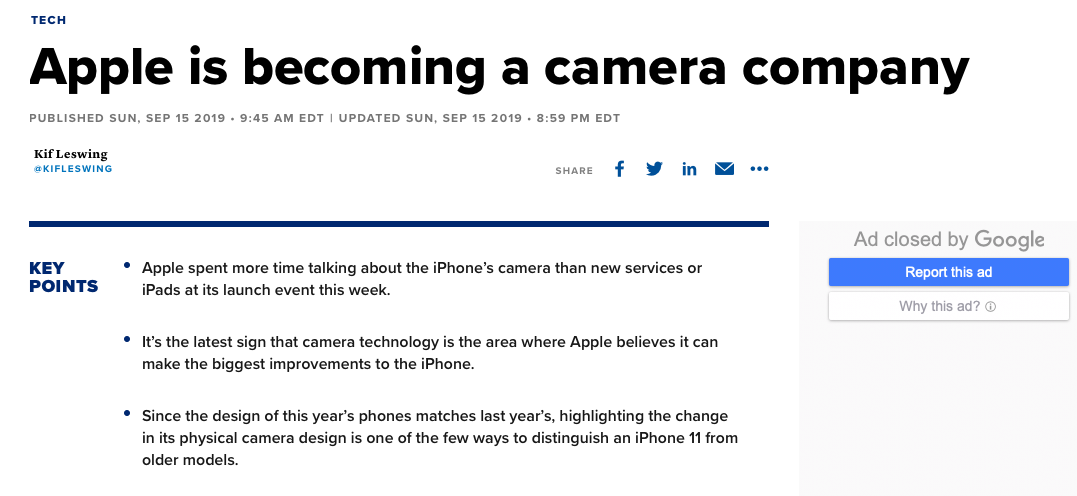Click the first key point about launch event
Viewport: 1077px width, 496px height.
pyautogui.click(x=421, y=279)
